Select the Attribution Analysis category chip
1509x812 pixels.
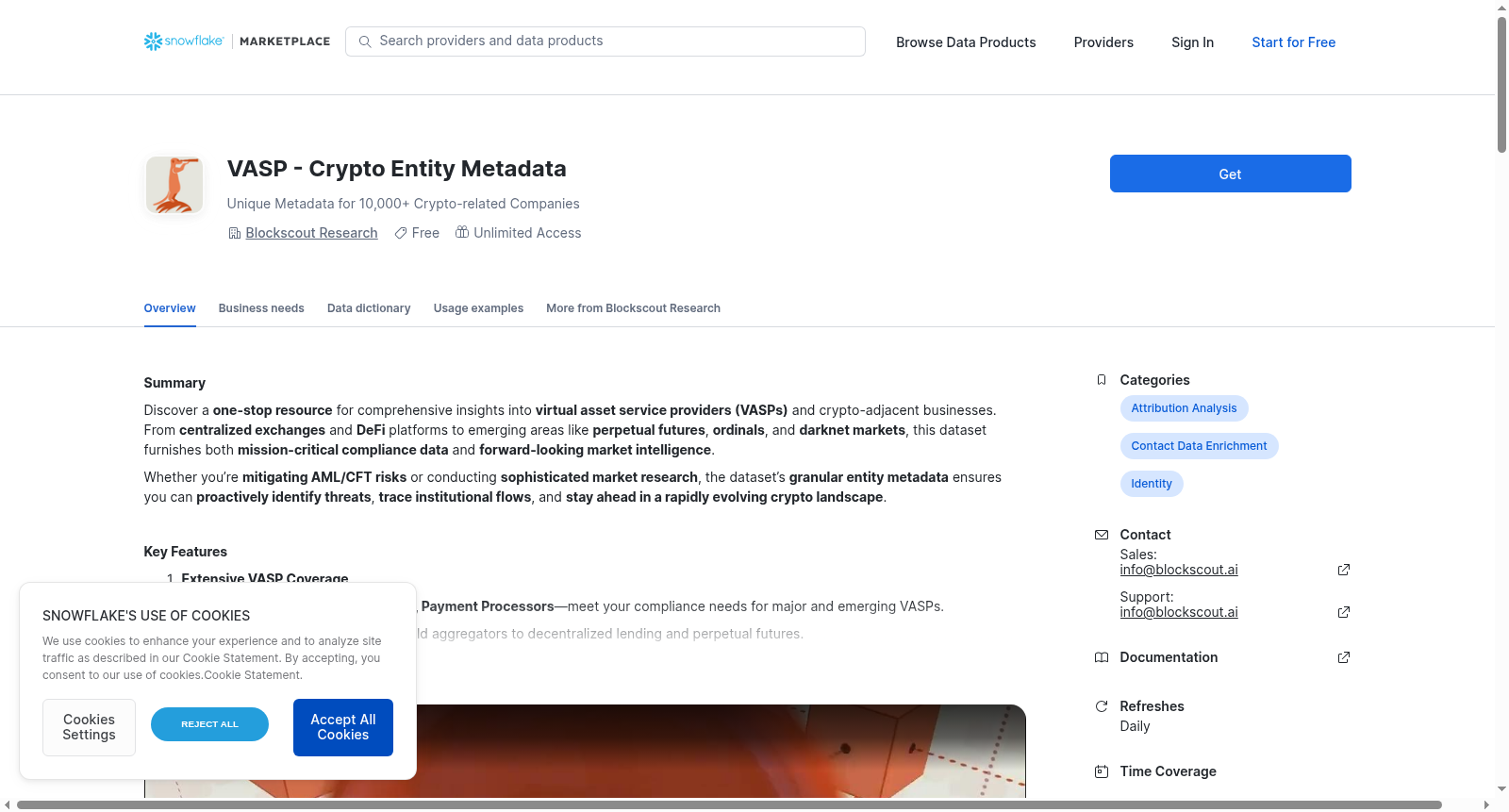(x=1184, y=408)
